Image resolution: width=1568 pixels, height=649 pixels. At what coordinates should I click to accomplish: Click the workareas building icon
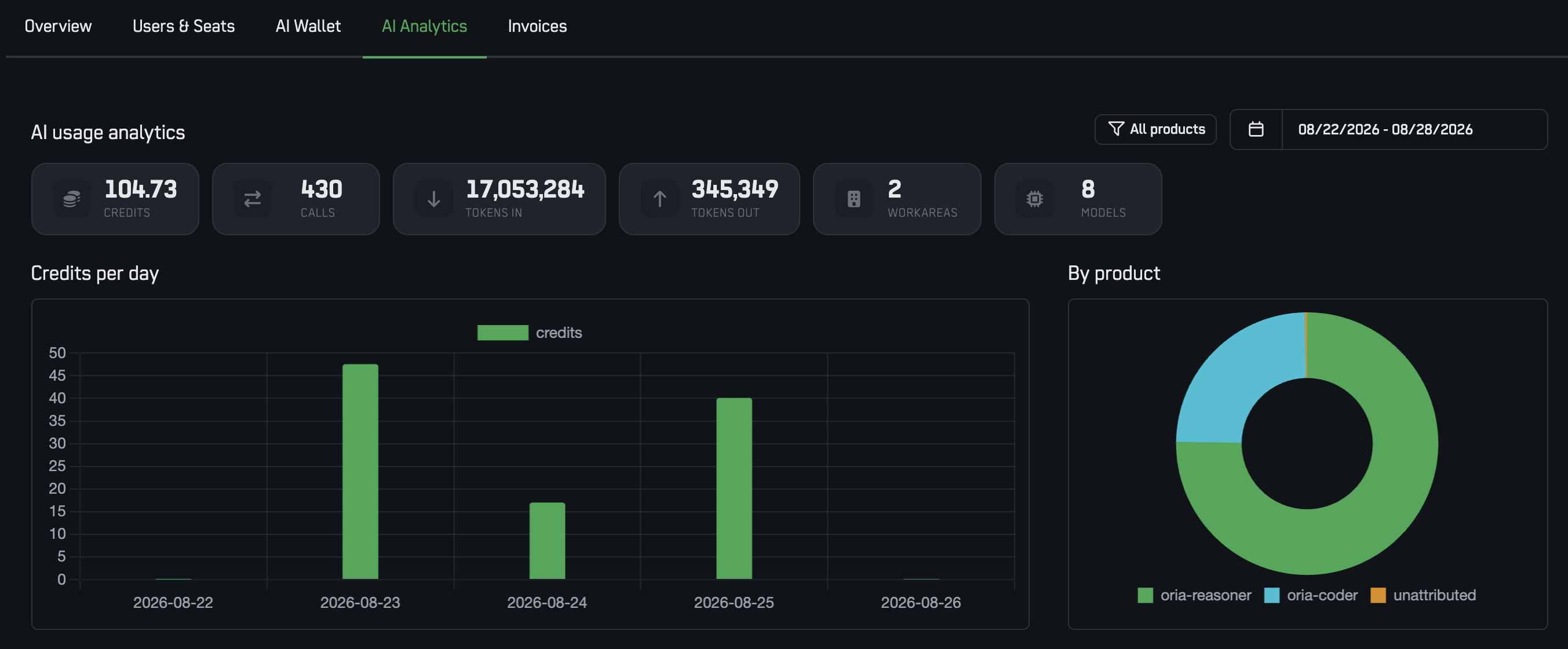pos(854,199)
